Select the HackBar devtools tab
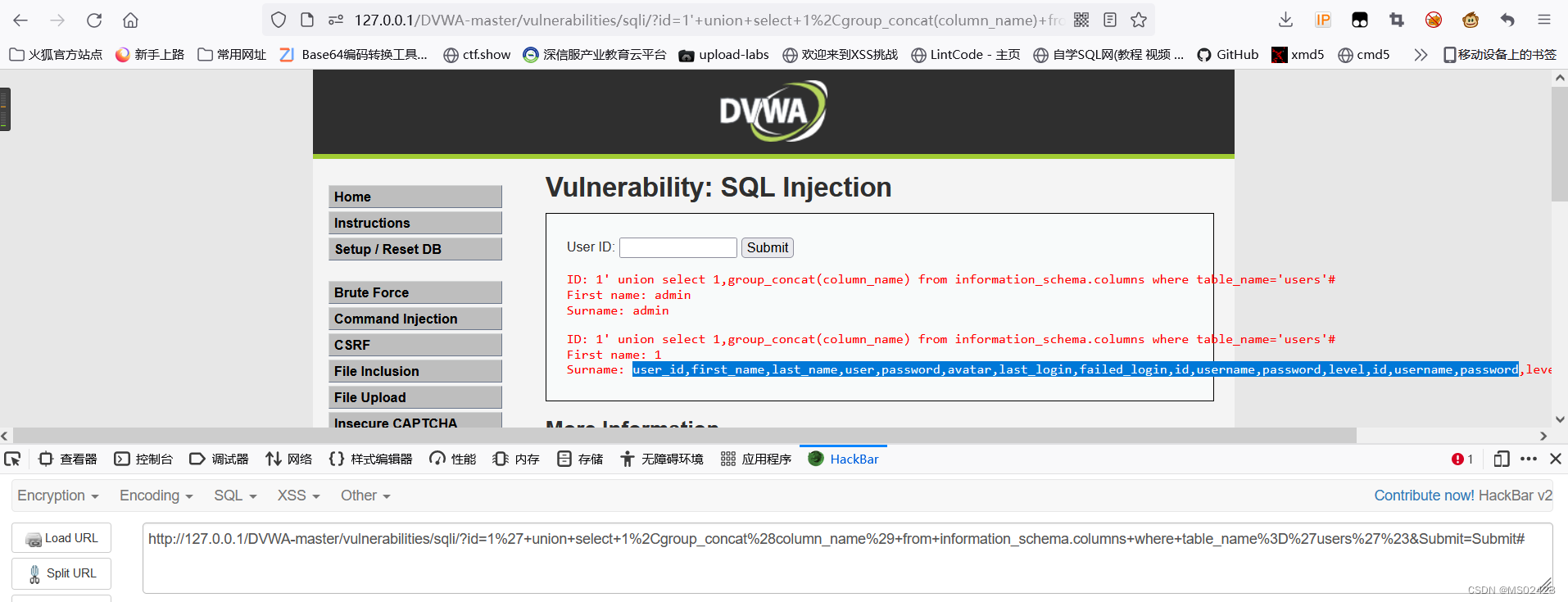The height and width of the screenshot is (602, 1568). tap(843, 459)
